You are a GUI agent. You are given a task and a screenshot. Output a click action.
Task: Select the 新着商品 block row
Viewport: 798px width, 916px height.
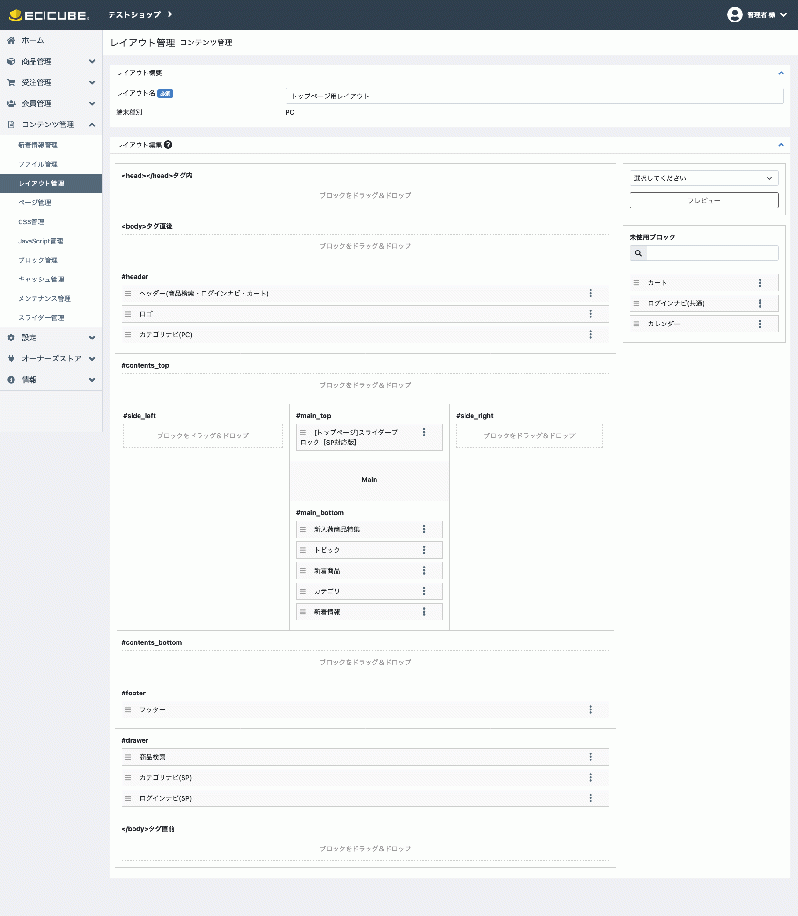pos(369,571)
